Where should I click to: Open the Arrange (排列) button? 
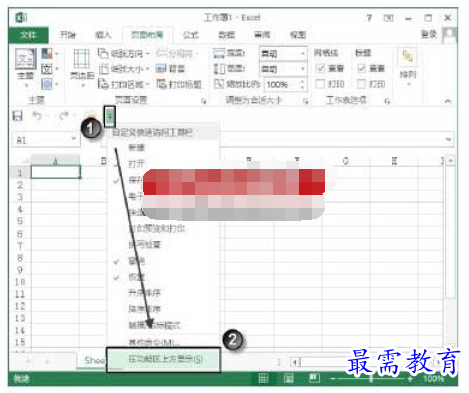pyautogui.click(x=408, y=68)
